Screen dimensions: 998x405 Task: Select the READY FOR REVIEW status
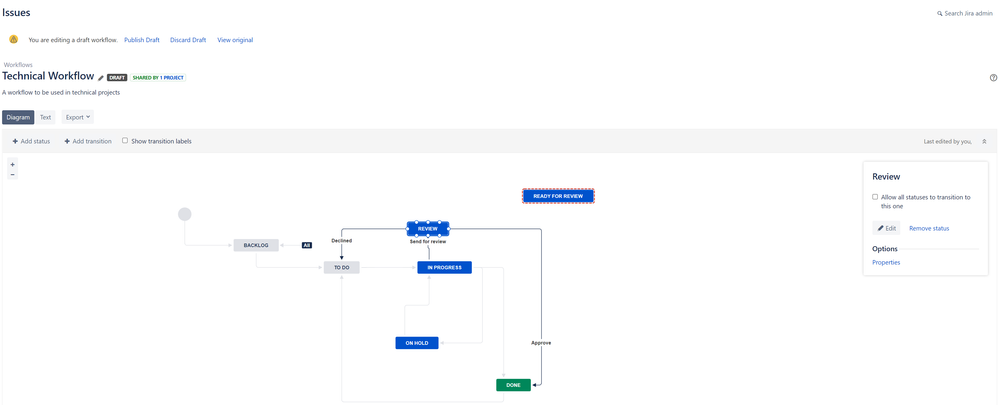[x=558, y=196]
